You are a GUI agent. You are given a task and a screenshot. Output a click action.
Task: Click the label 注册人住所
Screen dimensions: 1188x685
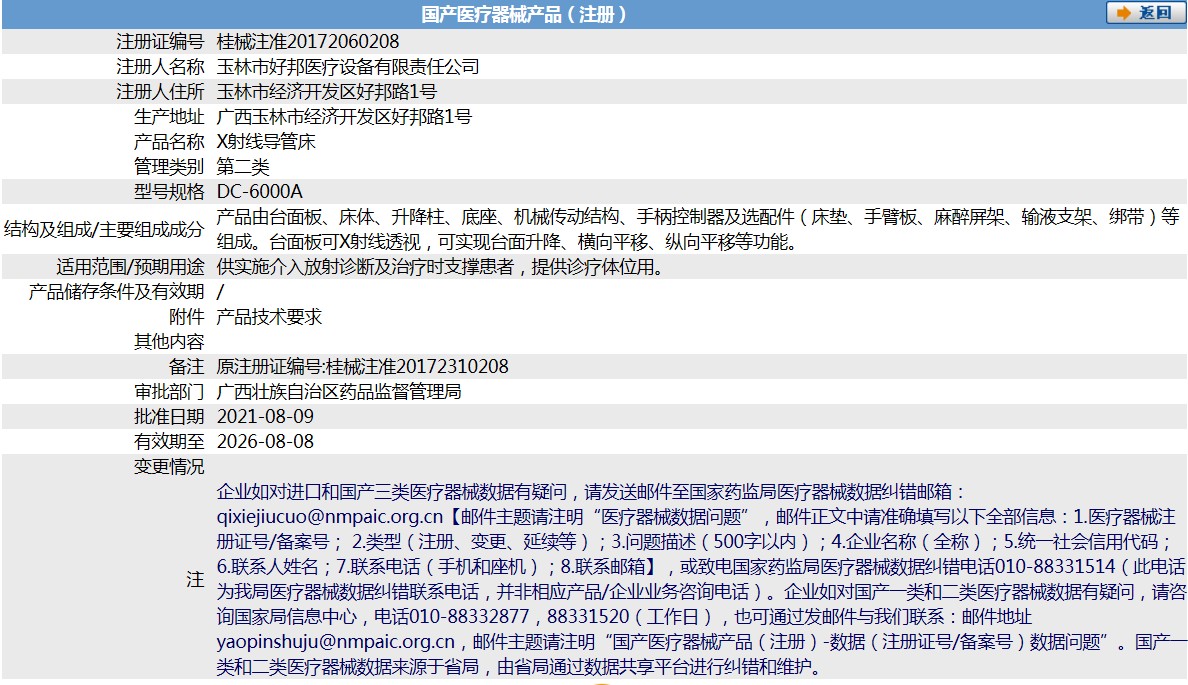coord(160,92)
